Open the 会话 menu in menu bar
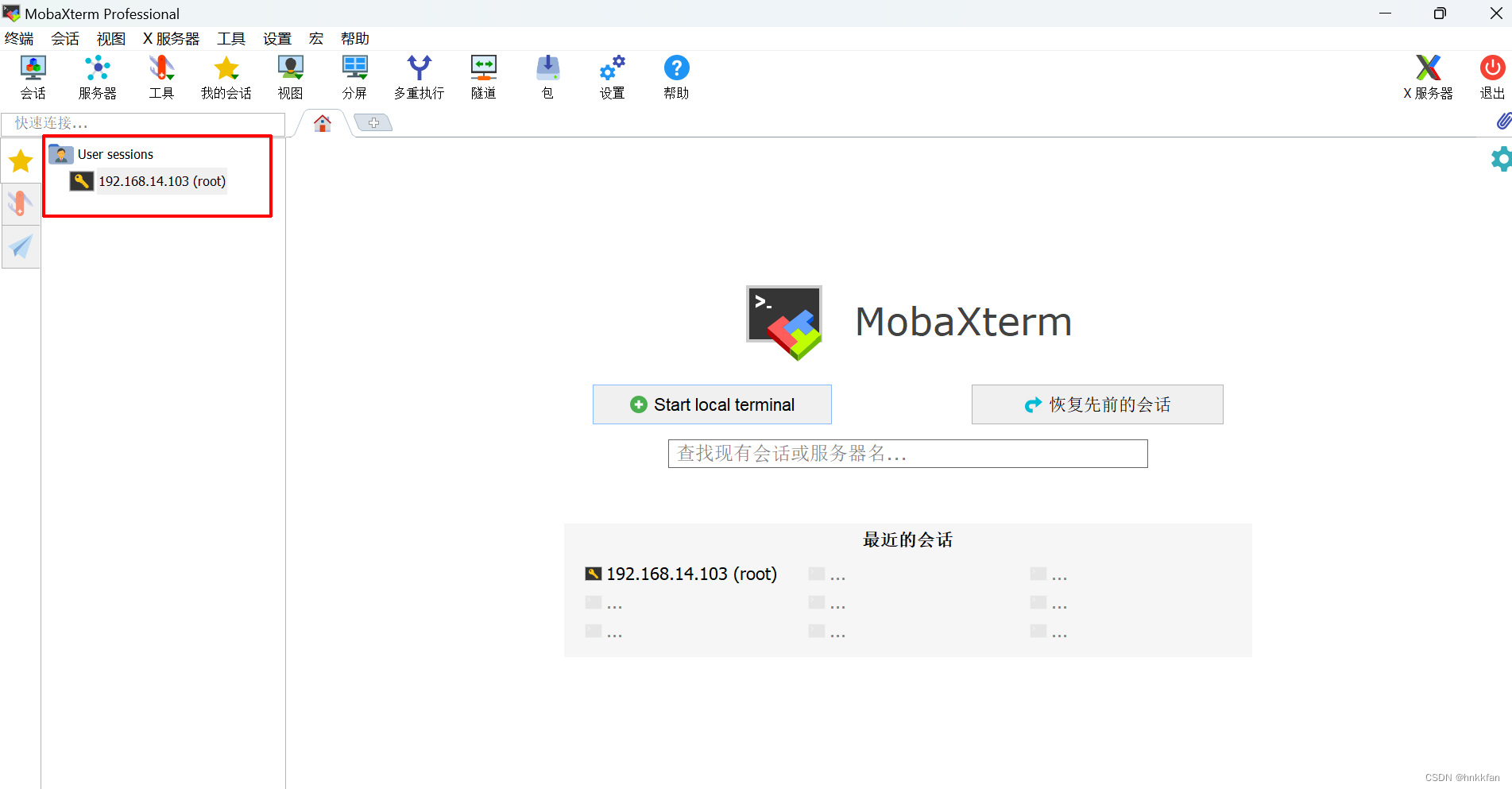The image size is (1512, 789). (65, 39)
